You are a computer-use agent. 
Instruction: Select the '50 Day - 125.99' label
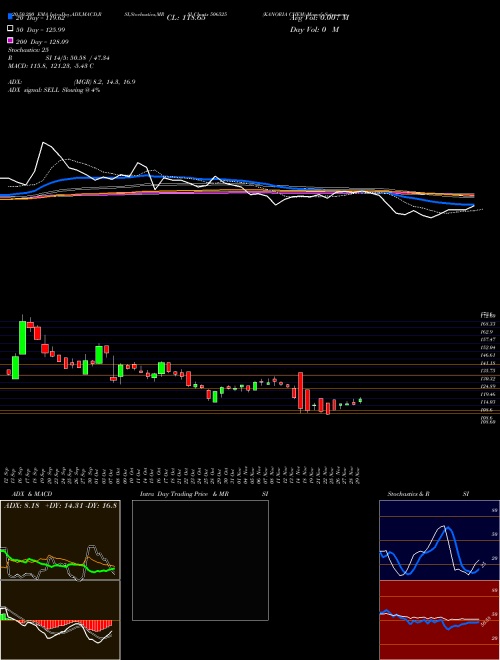click(41, 30)
